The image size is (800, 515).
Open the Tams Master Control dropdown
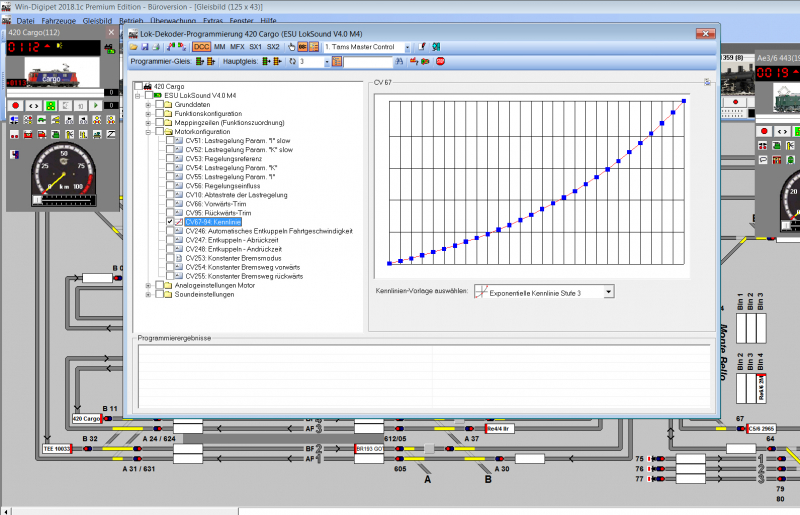[x=405, y=47]
